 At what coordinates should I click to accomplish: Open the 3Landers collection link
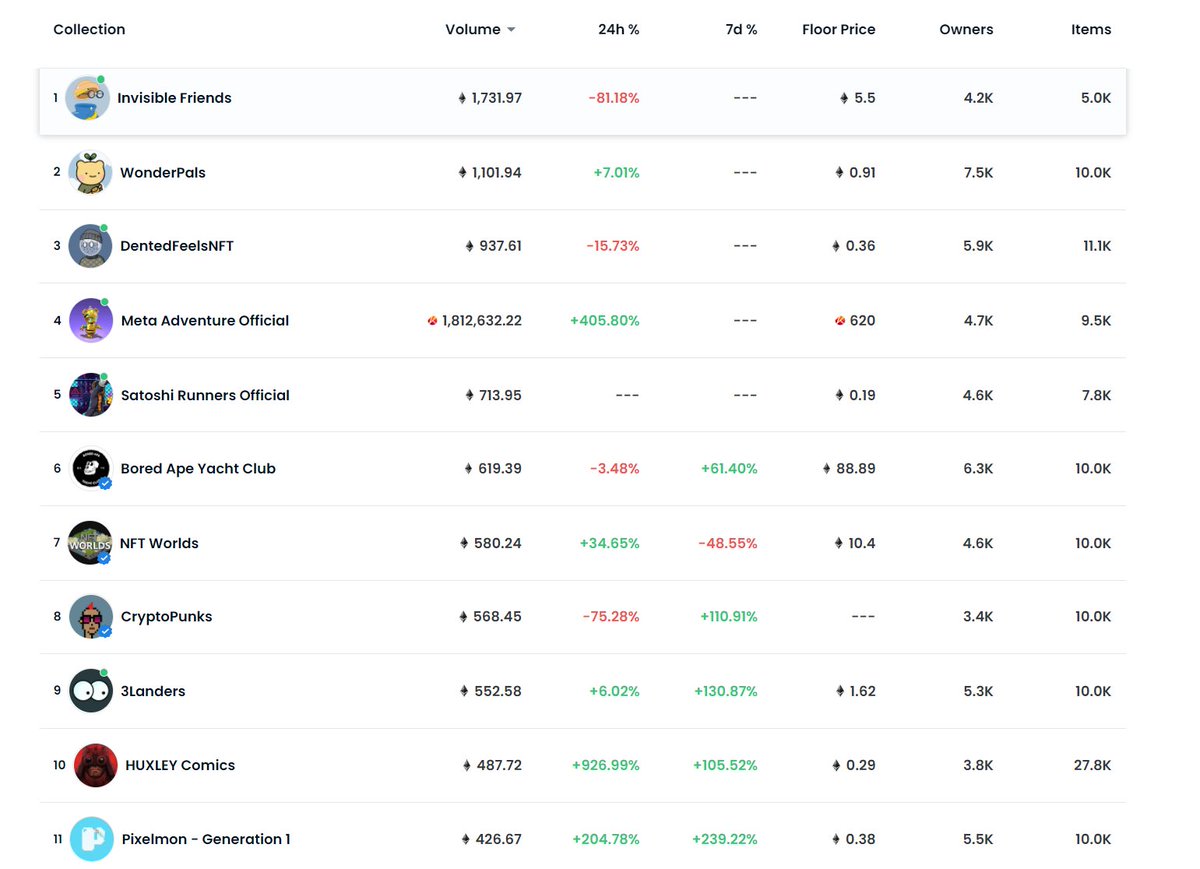(153, 691)
